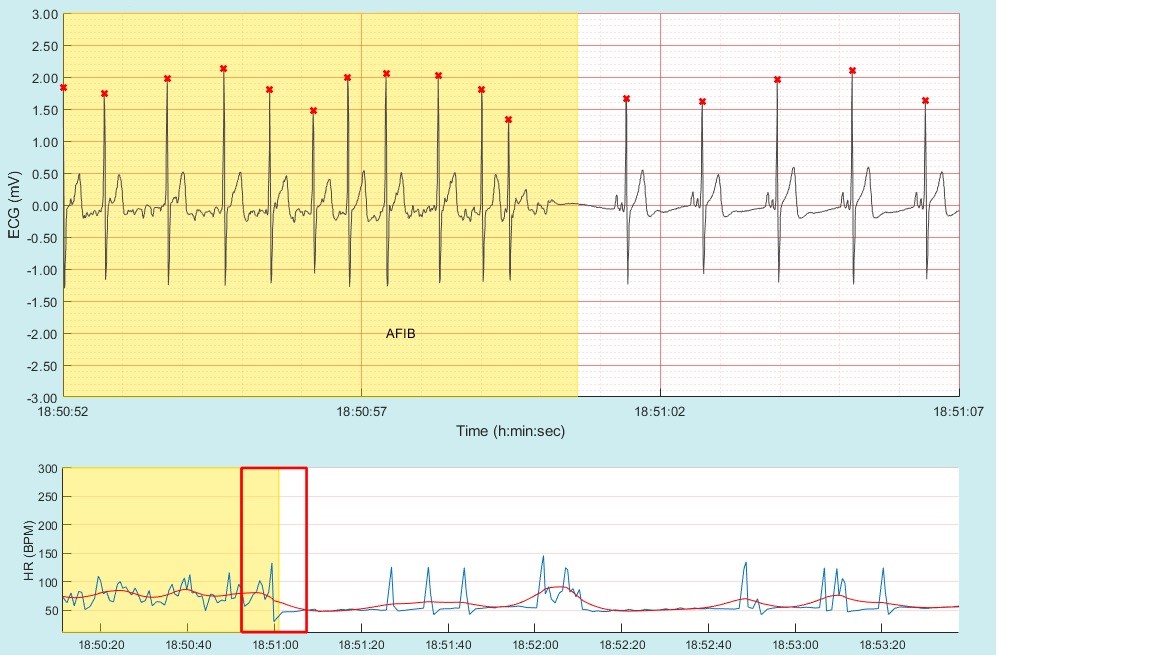Click the last R-peak marker inside AFIB region
Image resolution: width=1152 pixels, height=655 pixels.
point(509,120)
